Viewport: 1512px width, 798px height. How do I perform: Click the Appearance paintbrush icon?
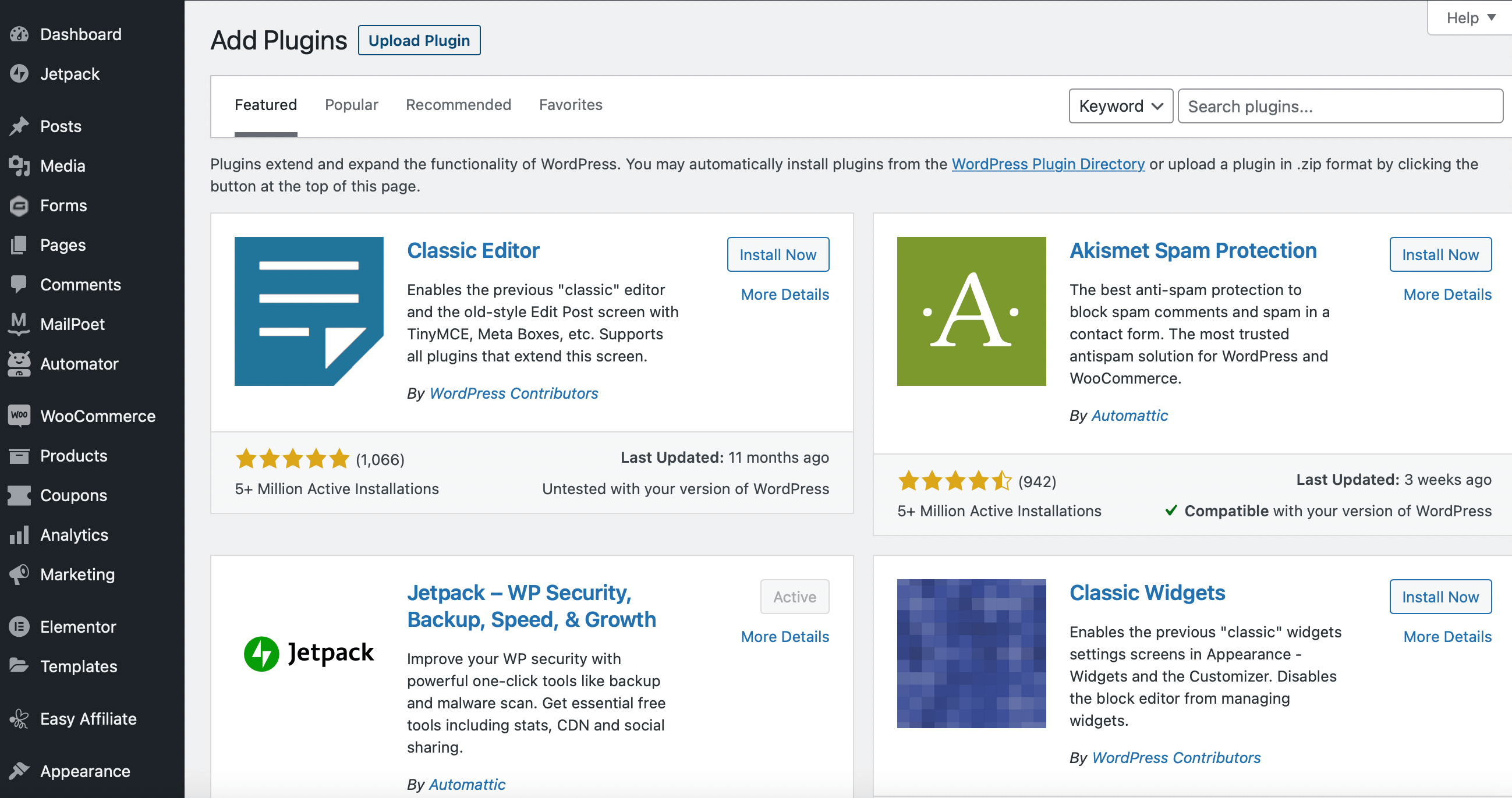[x=19, y=771]
